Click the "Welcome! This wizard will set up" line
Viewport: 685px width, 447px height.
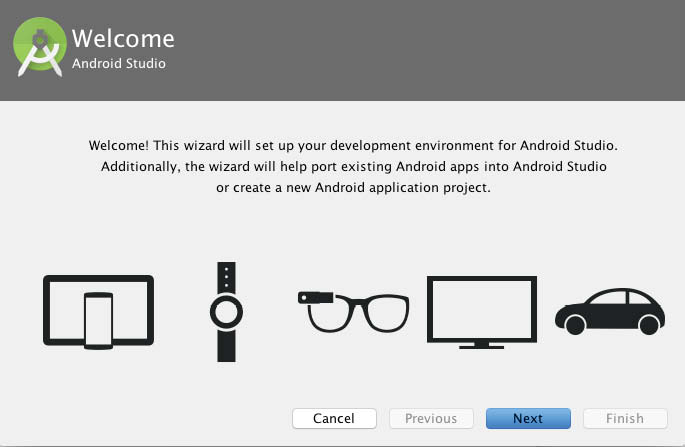353,146
